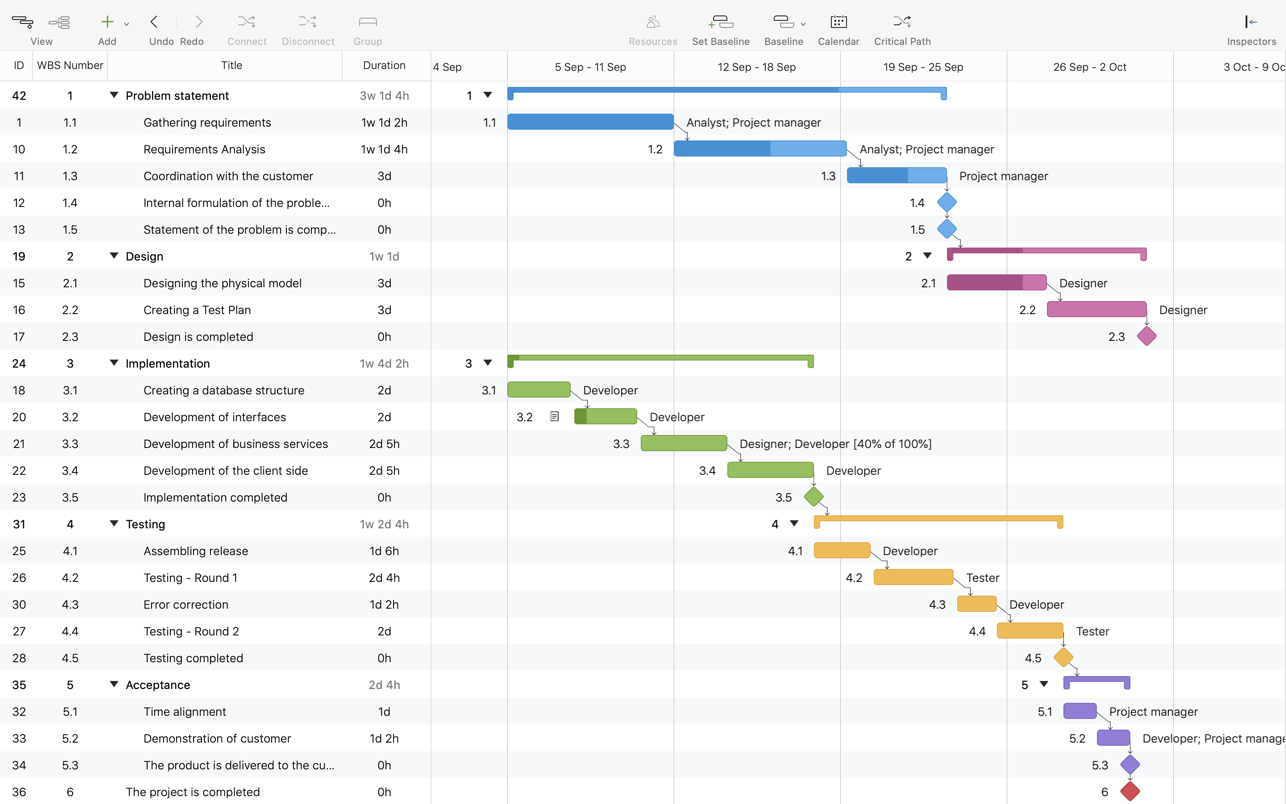
Task: Click the Add task icon
Action: pyautogui.click(x=106, y=22)
